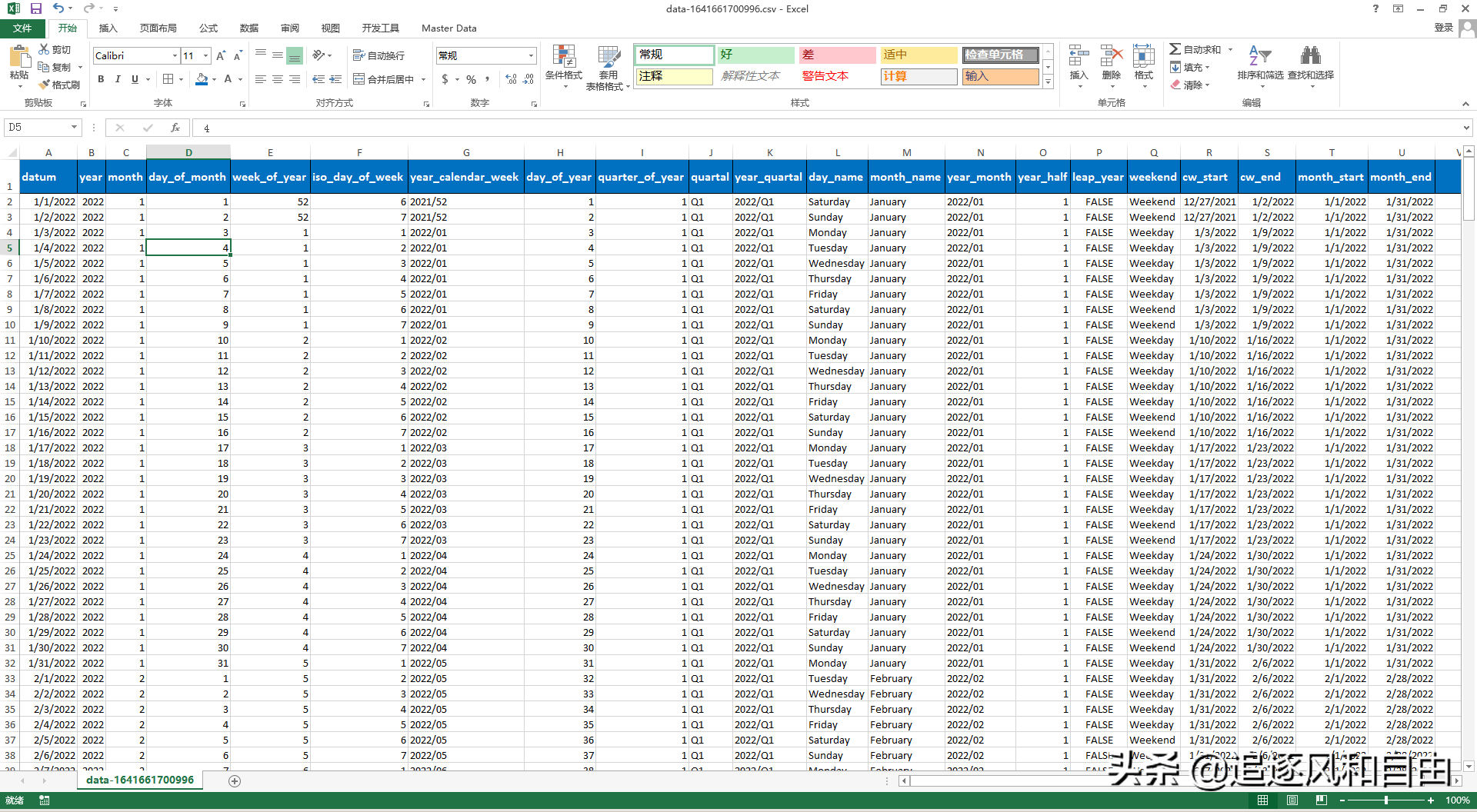Click the Save icon in quick access toolbar
Image resolution: width=1477 pixels, height=812 pixels.
(35, 8)
